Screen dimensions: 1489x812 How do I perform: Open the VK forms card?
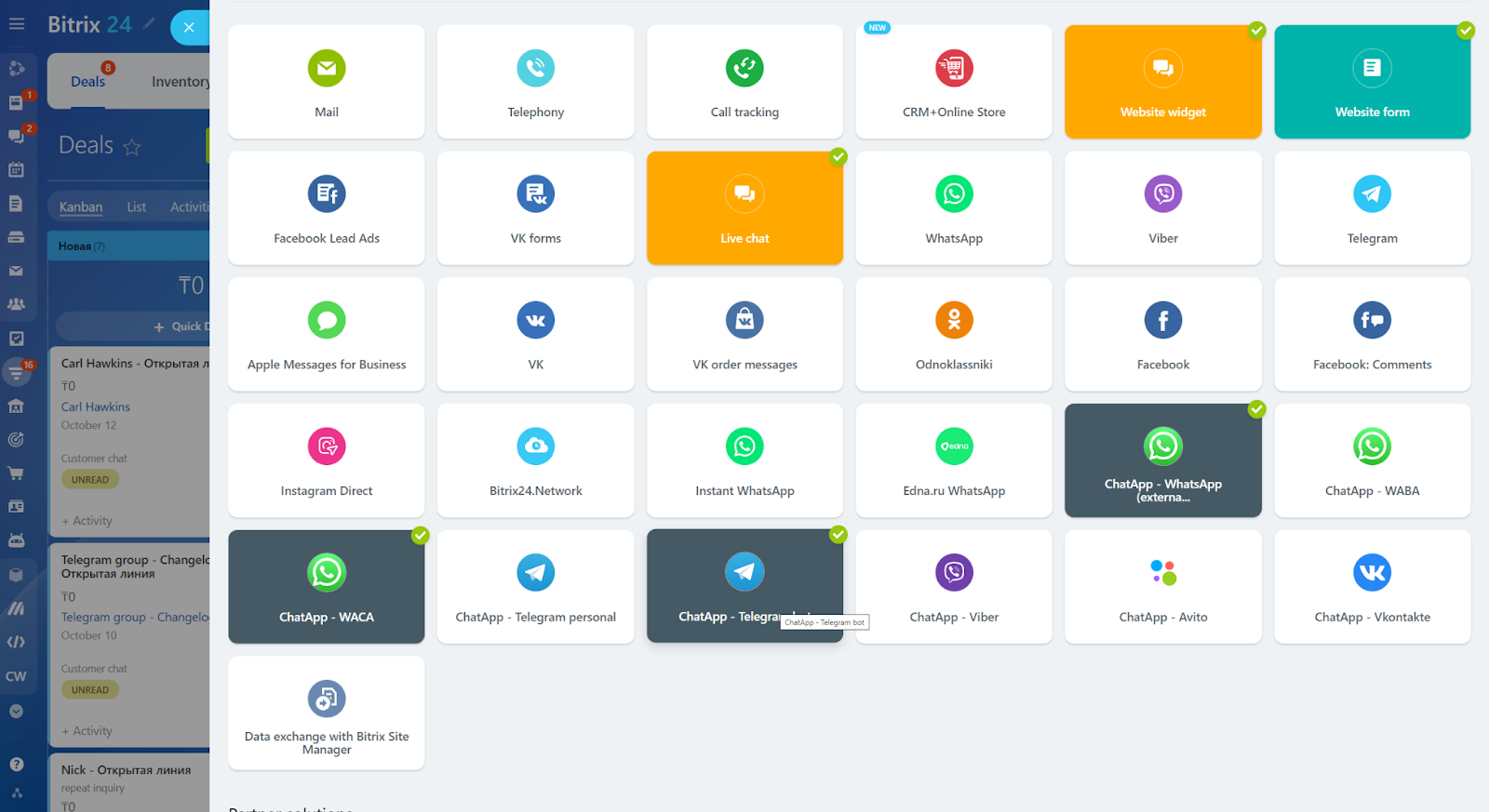(535, 208)
